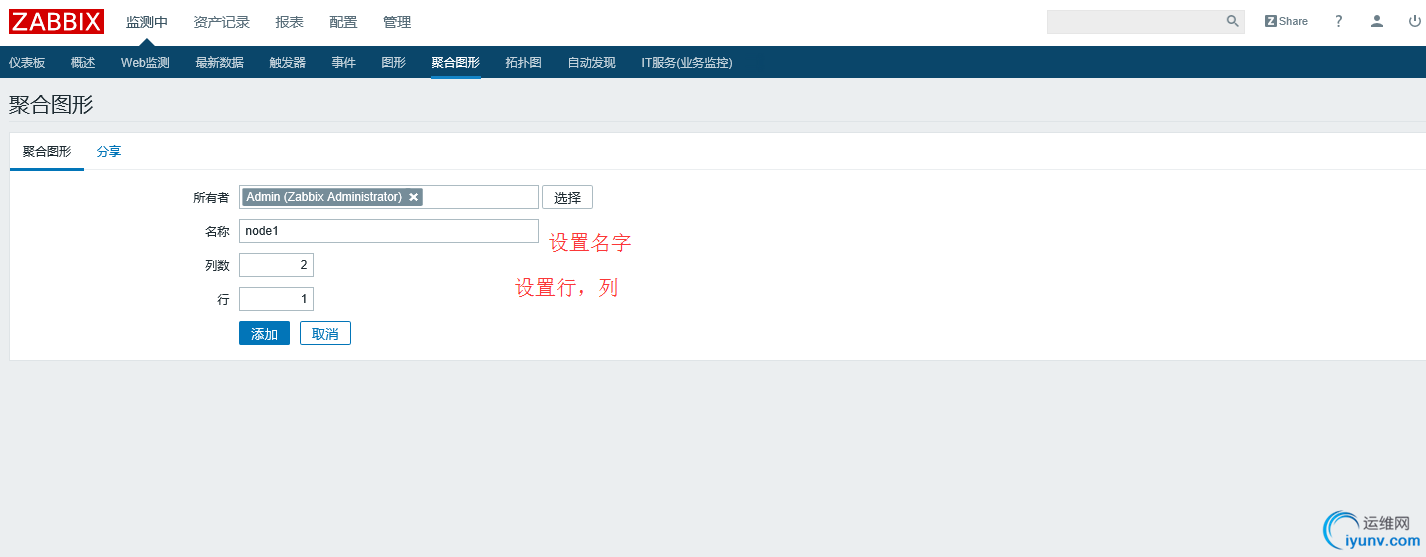Viewport: 1426px width, 557px height.
Task: Open the 监测中 top menu
Action: 147,22
